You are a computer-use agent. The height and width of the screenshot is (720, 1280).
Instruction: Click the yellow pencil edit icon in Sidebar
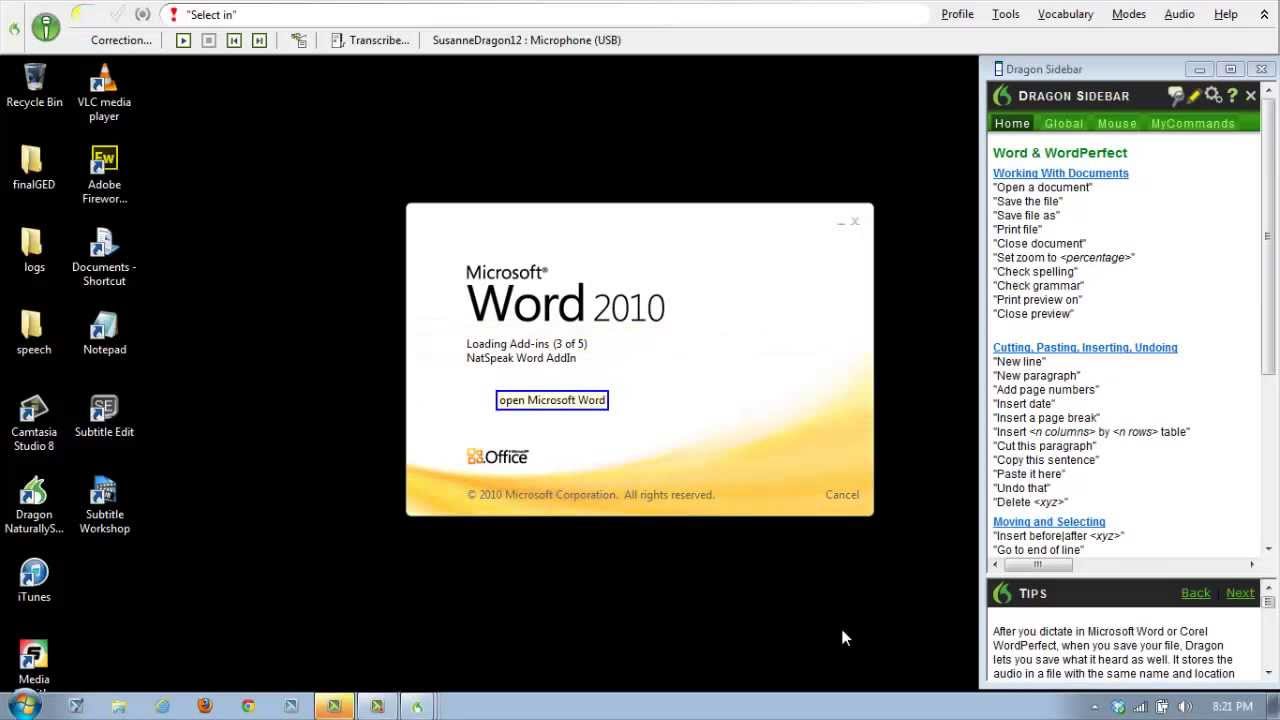click(x=1194, y=96)
